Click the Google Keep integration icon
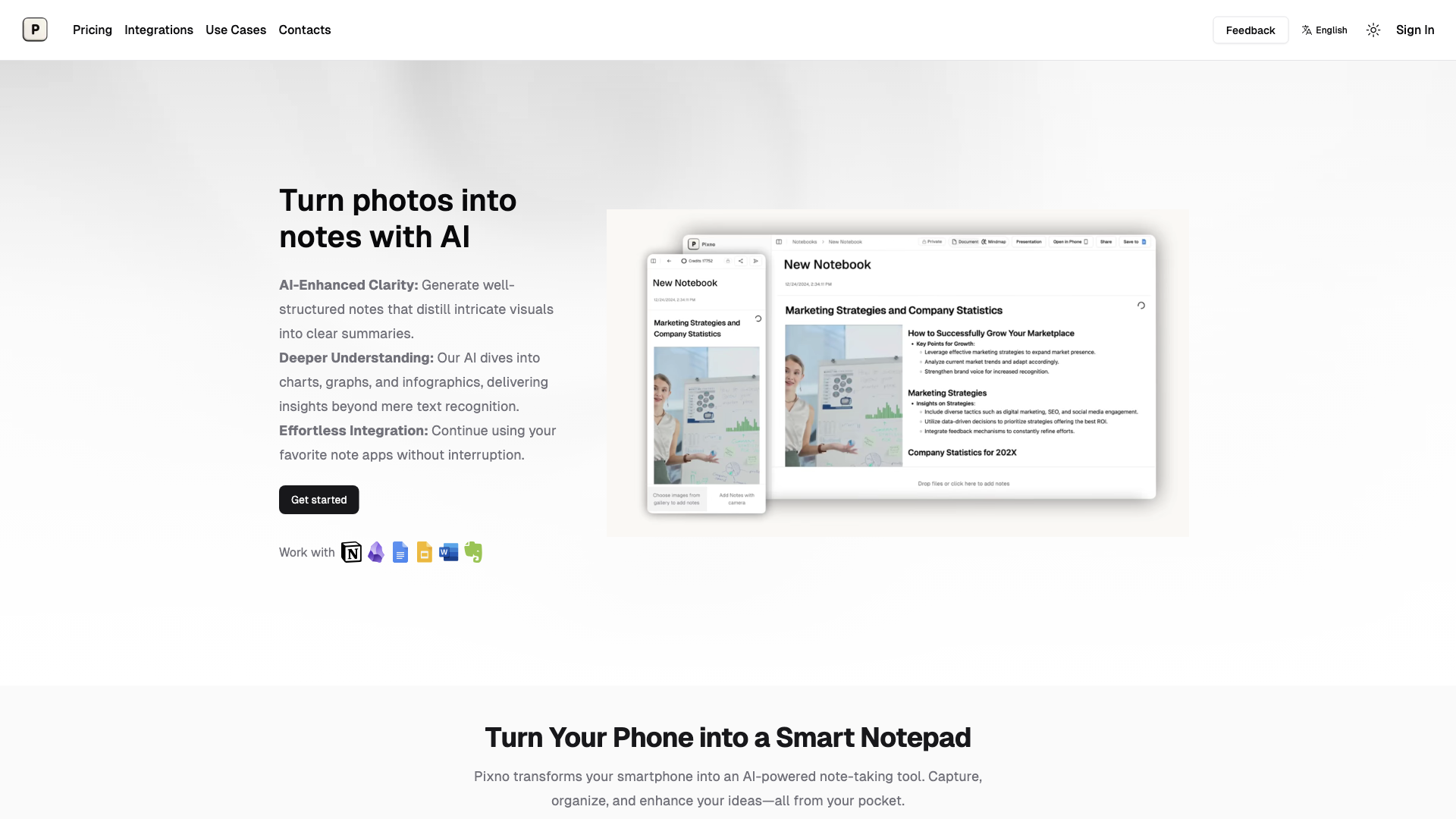 (424, 552)
